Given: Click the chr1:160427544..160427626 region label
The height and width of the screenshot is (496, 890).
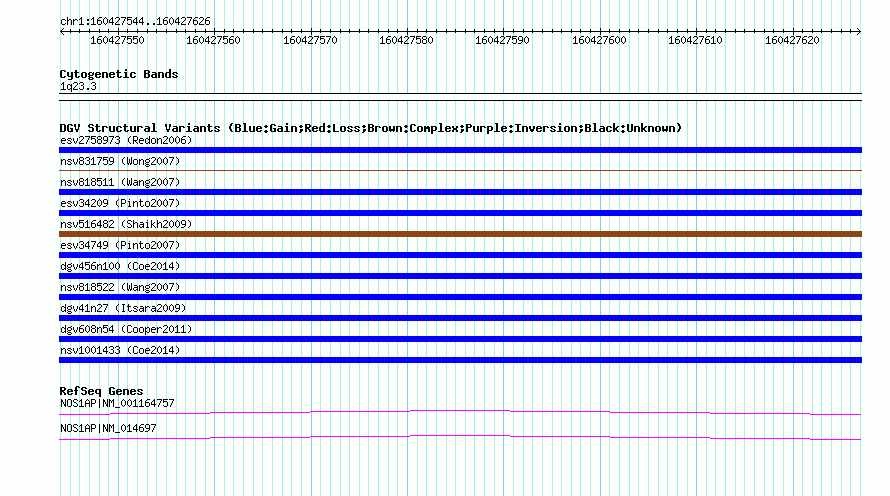Looking at the screenshot, I should coord(135,21).
